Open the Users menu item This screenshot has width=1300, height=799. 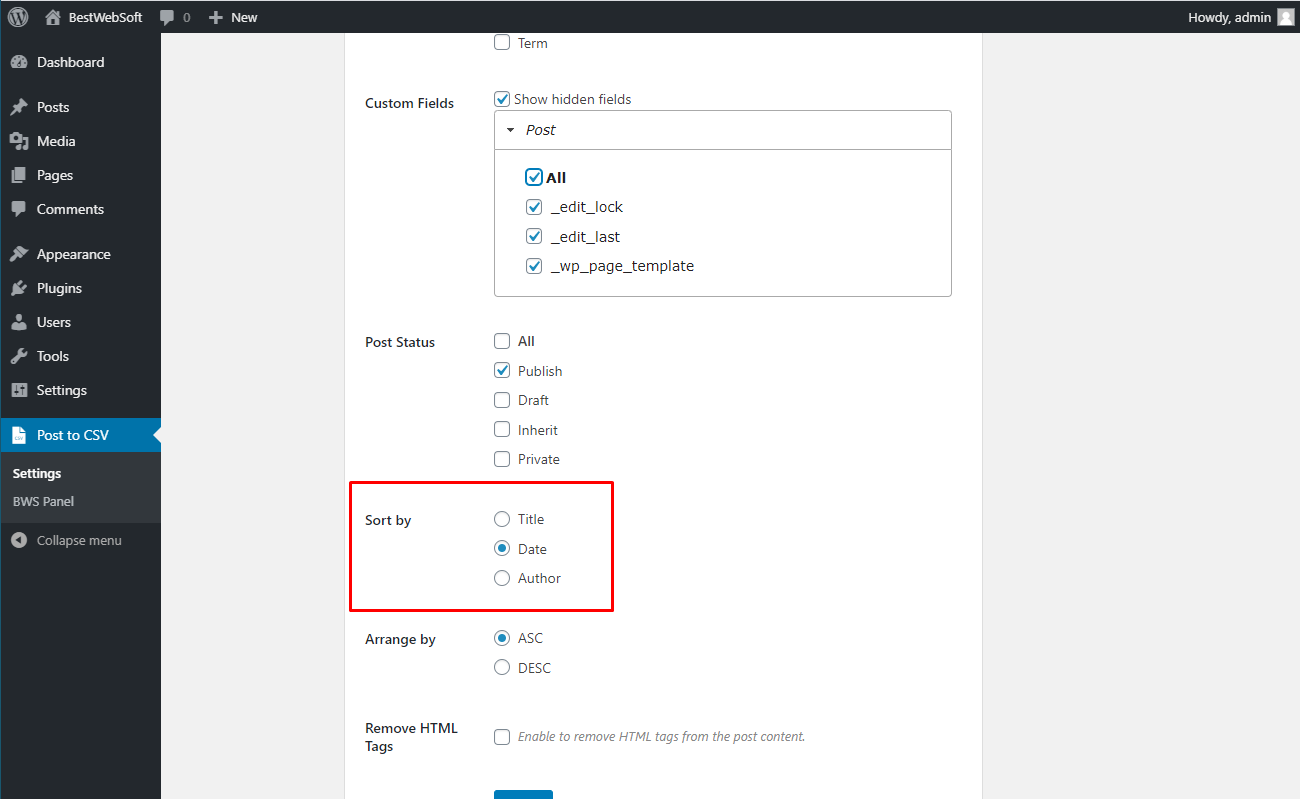[x=80, y=322]
